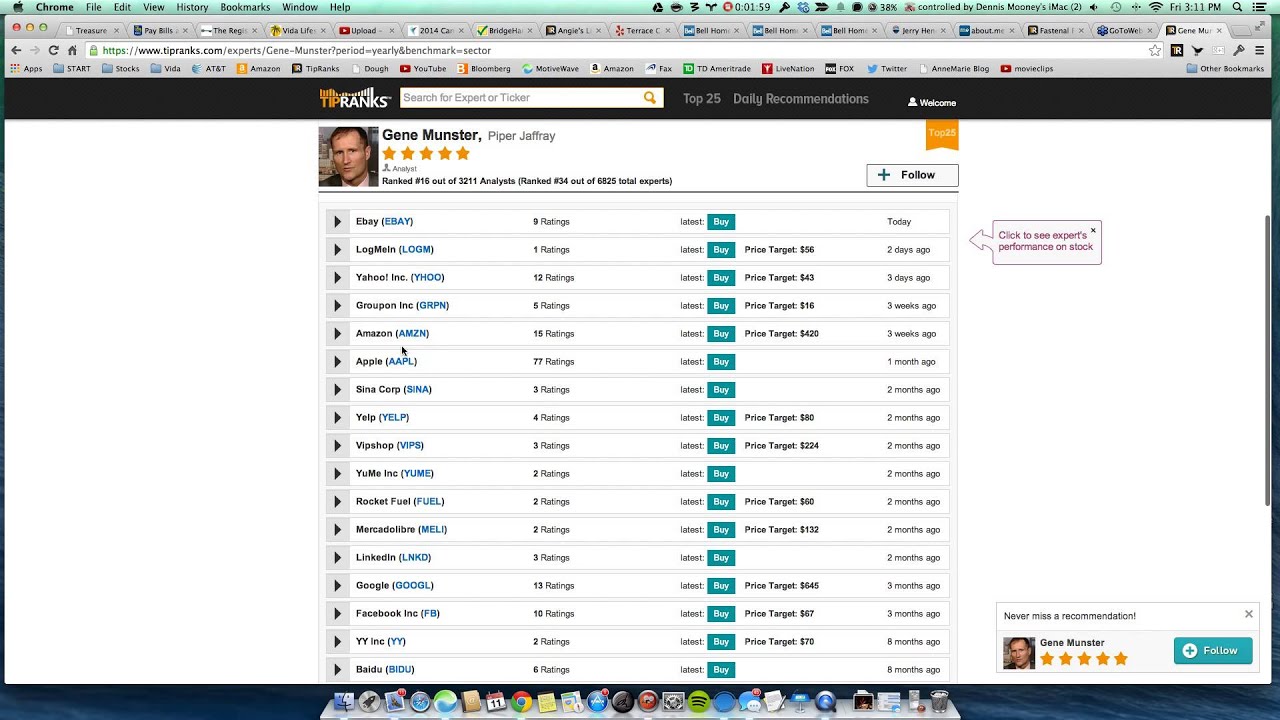Click the blue Follow button in popup
Image resolution: width=1280 pixels, height=720 pixels.
[1213, 651]
